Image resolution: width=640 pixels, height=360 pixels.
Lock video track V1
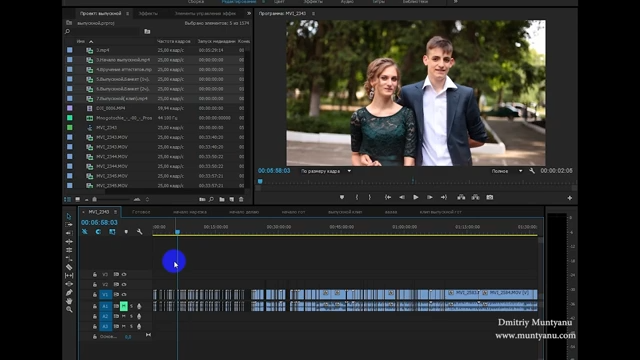pos(95,294)
